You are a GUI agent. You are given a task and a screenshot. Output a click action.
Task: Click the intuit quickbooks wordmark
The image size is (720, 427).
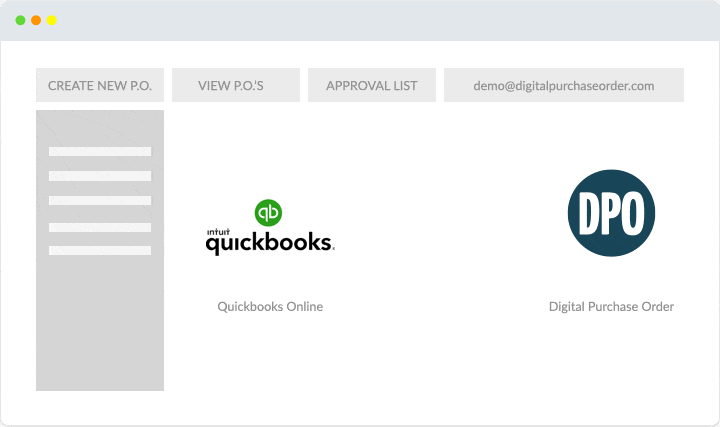(270, 242)
